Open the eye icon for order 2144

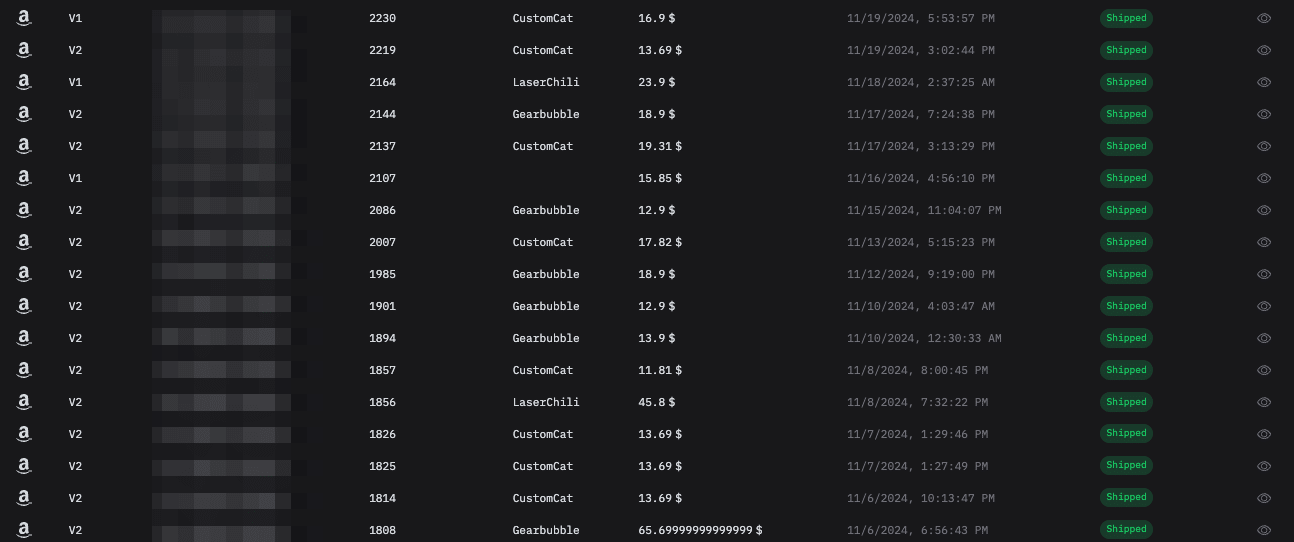coord(1264,114)
